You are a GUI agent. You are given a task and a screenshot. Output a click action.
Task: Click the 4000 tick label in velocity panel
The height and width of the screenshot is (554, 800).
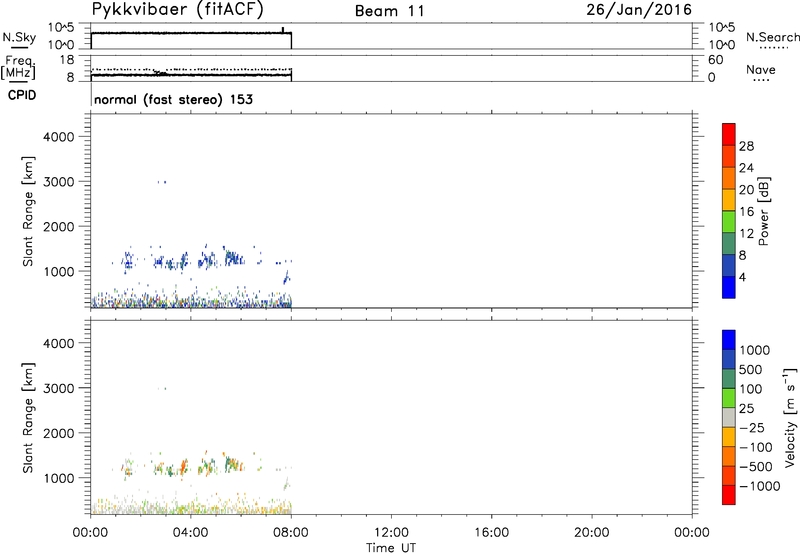(59, 343)
